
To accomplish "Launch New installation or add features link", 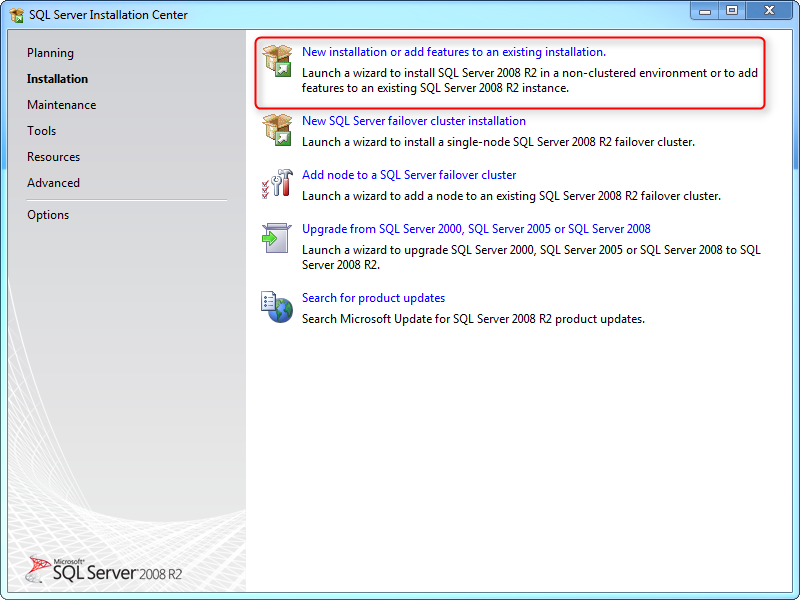I will [454, 52].
